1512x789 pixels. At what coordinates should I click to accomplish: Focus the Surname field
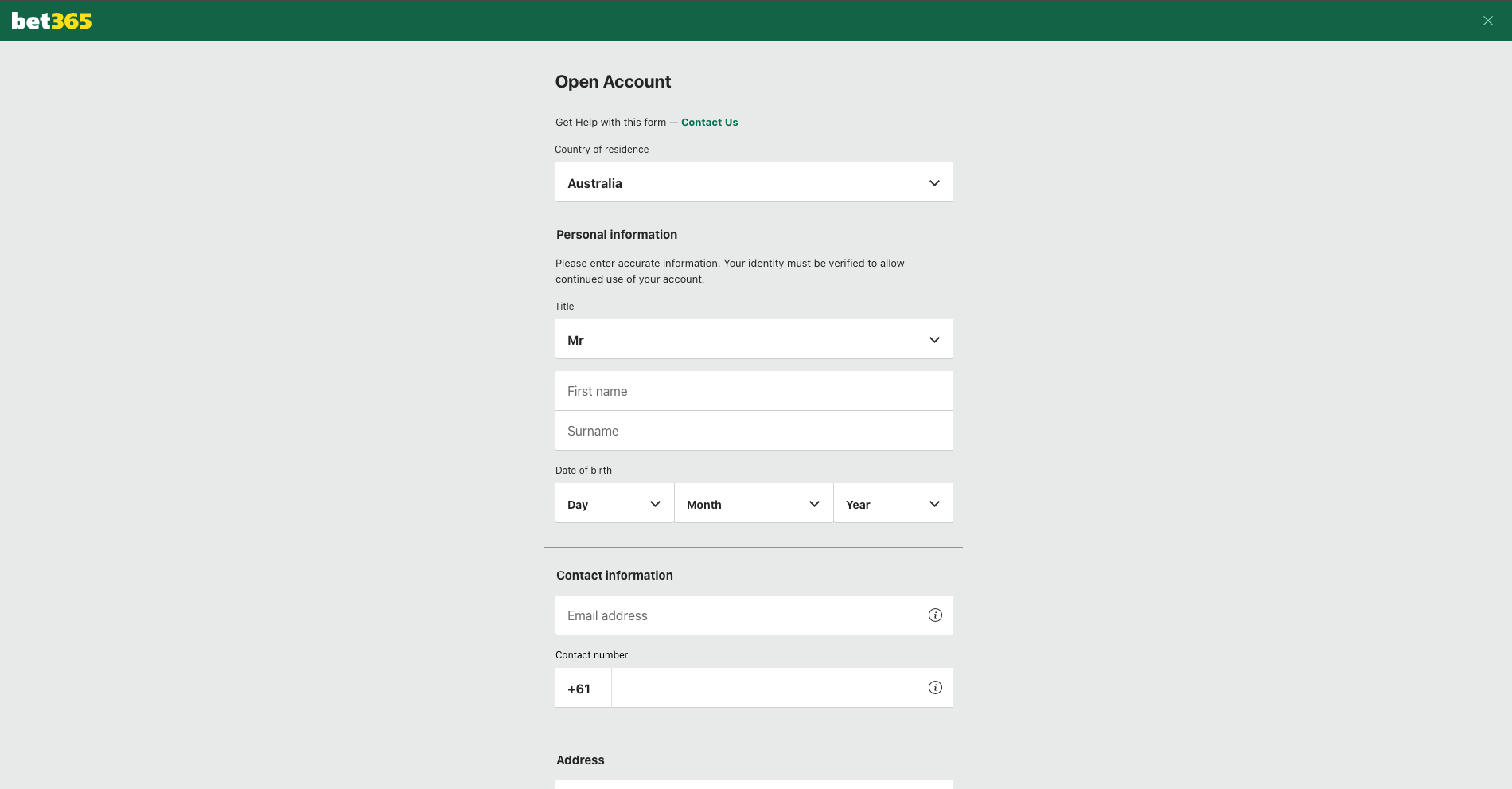[x=754, y=431]
